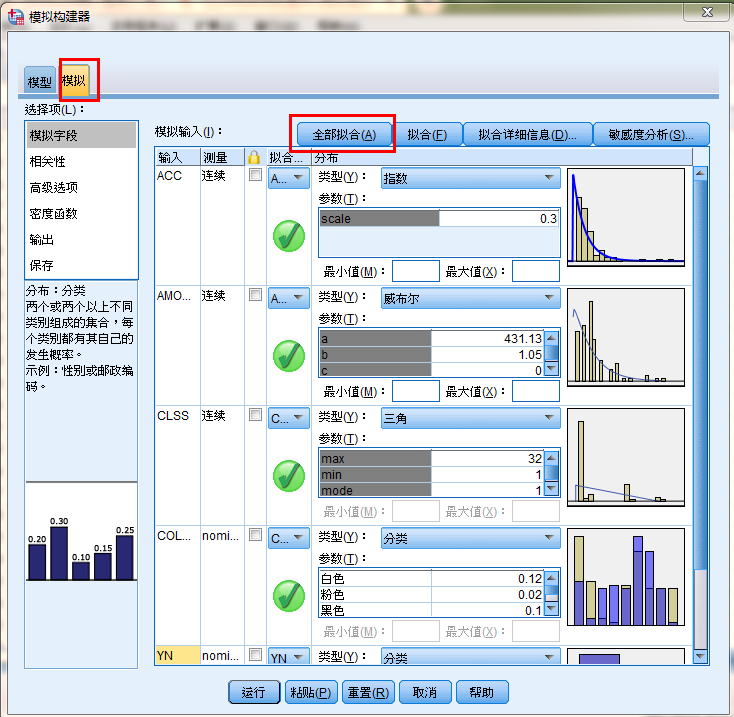
Task: Click the 运行 button
Action: point(253,692)
